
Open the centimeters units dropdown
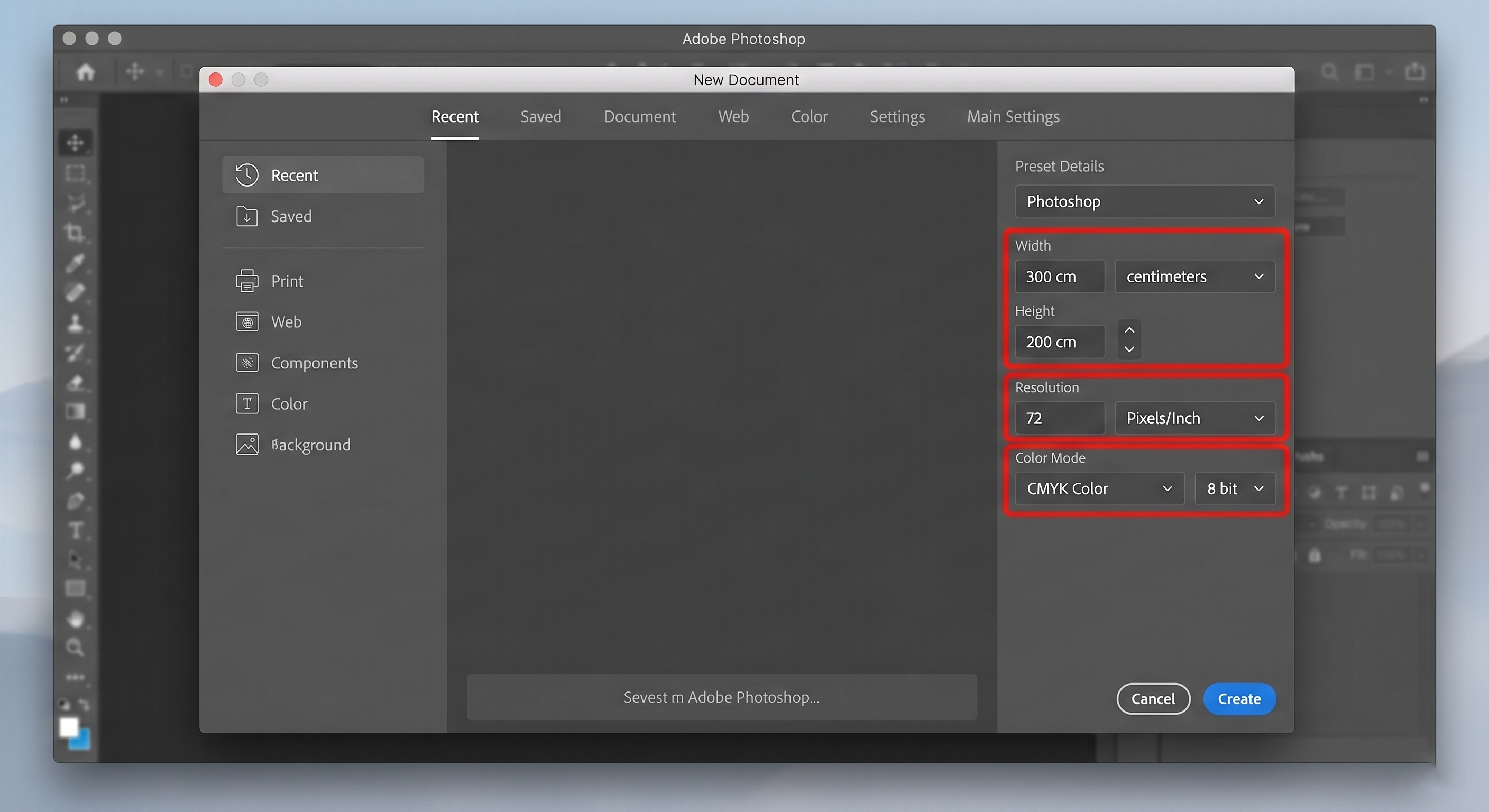pos(1195,276)
